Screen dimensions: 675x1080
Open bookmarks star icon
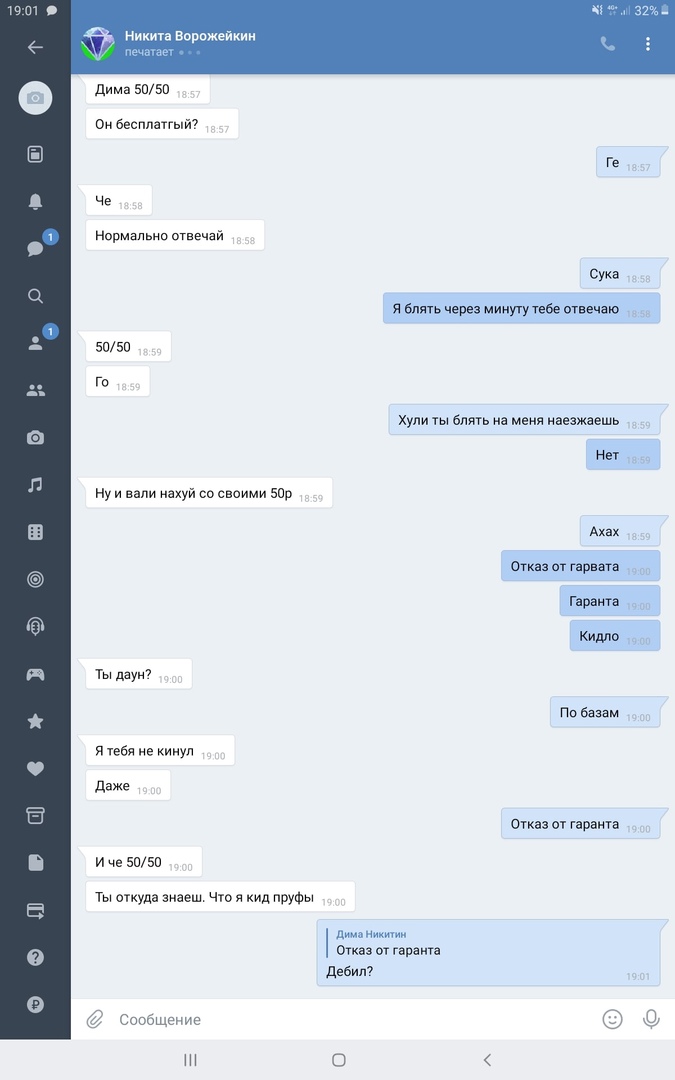click(x=35, y=721)
